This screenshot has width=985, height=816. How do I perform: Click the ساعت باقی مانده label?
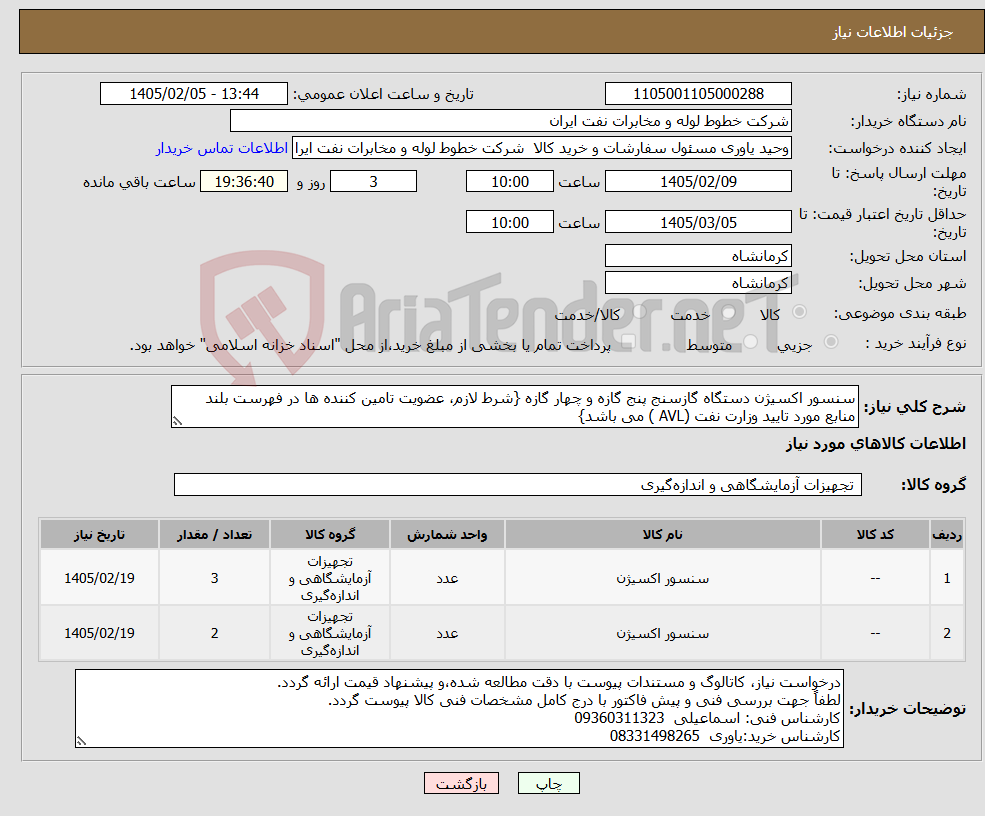point(139,182)
